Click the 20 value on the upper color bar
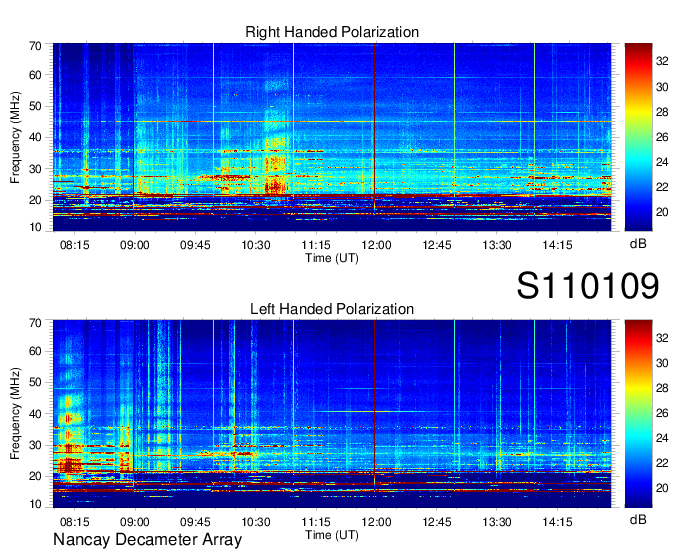 coord(662,212)
